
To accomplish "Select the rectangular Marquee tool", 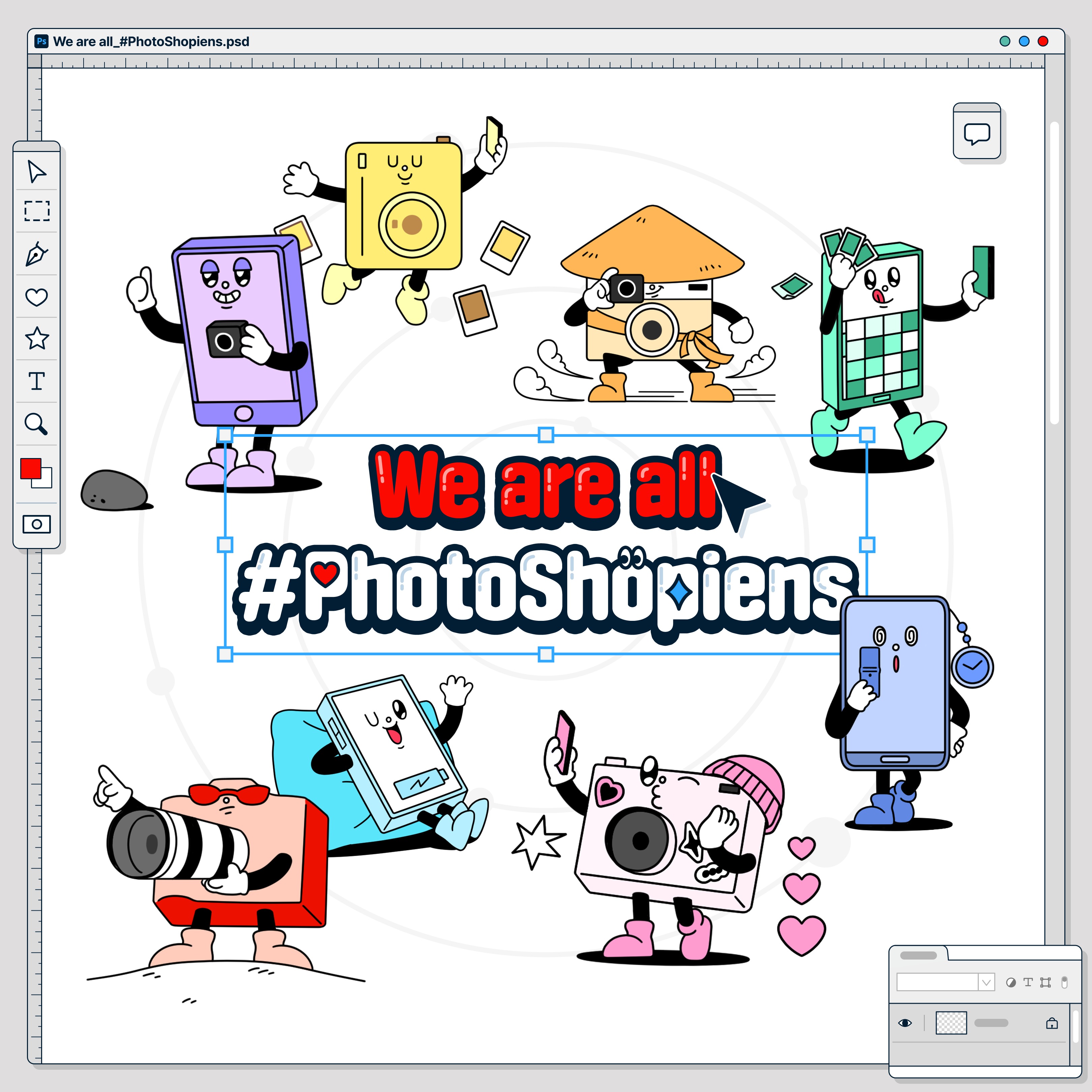I will (37, 211).
